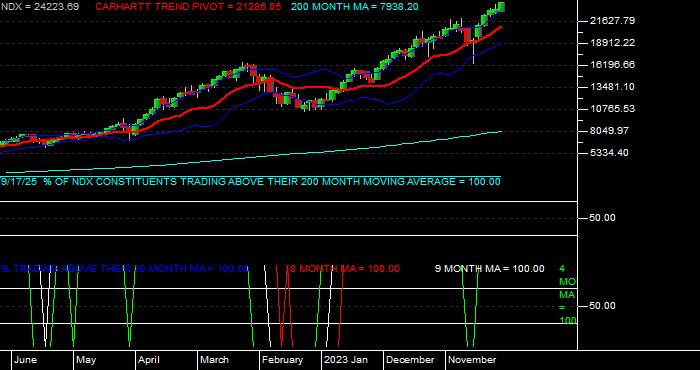
Task: Select the June marker on the time axis
Action: [25, 360]
